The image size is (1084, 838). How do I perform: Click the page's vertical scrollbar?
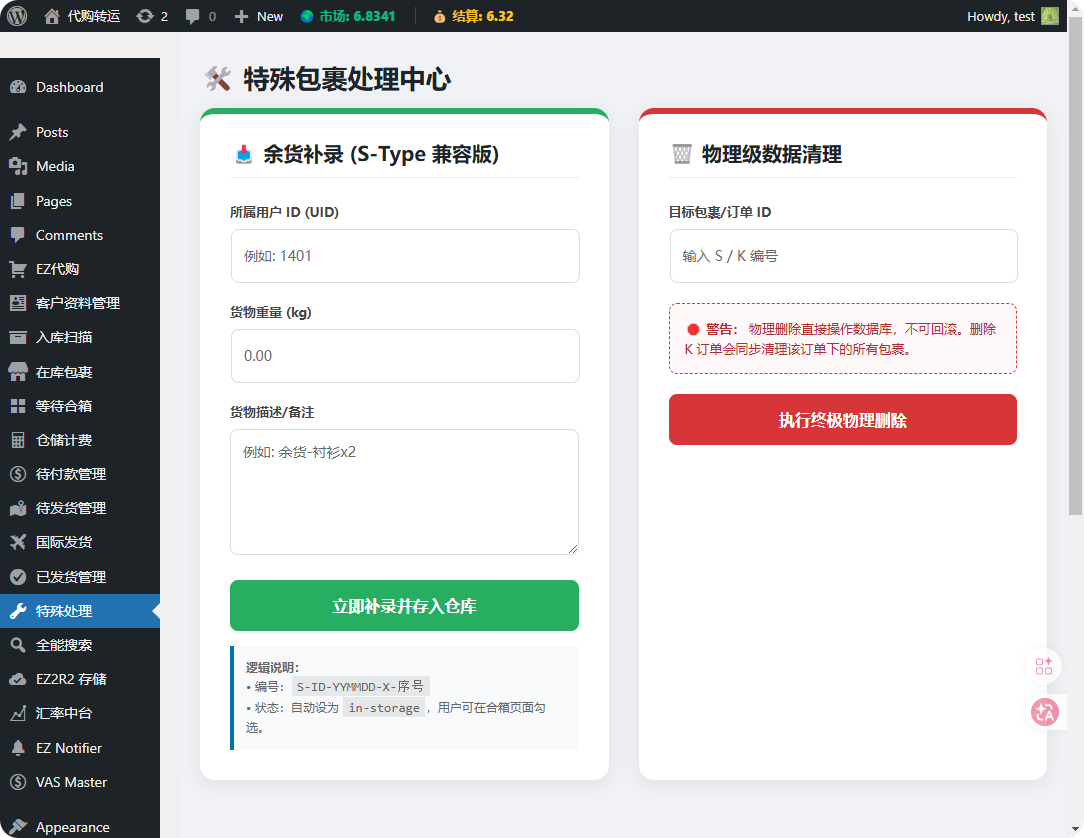(x=1075, y=270)
